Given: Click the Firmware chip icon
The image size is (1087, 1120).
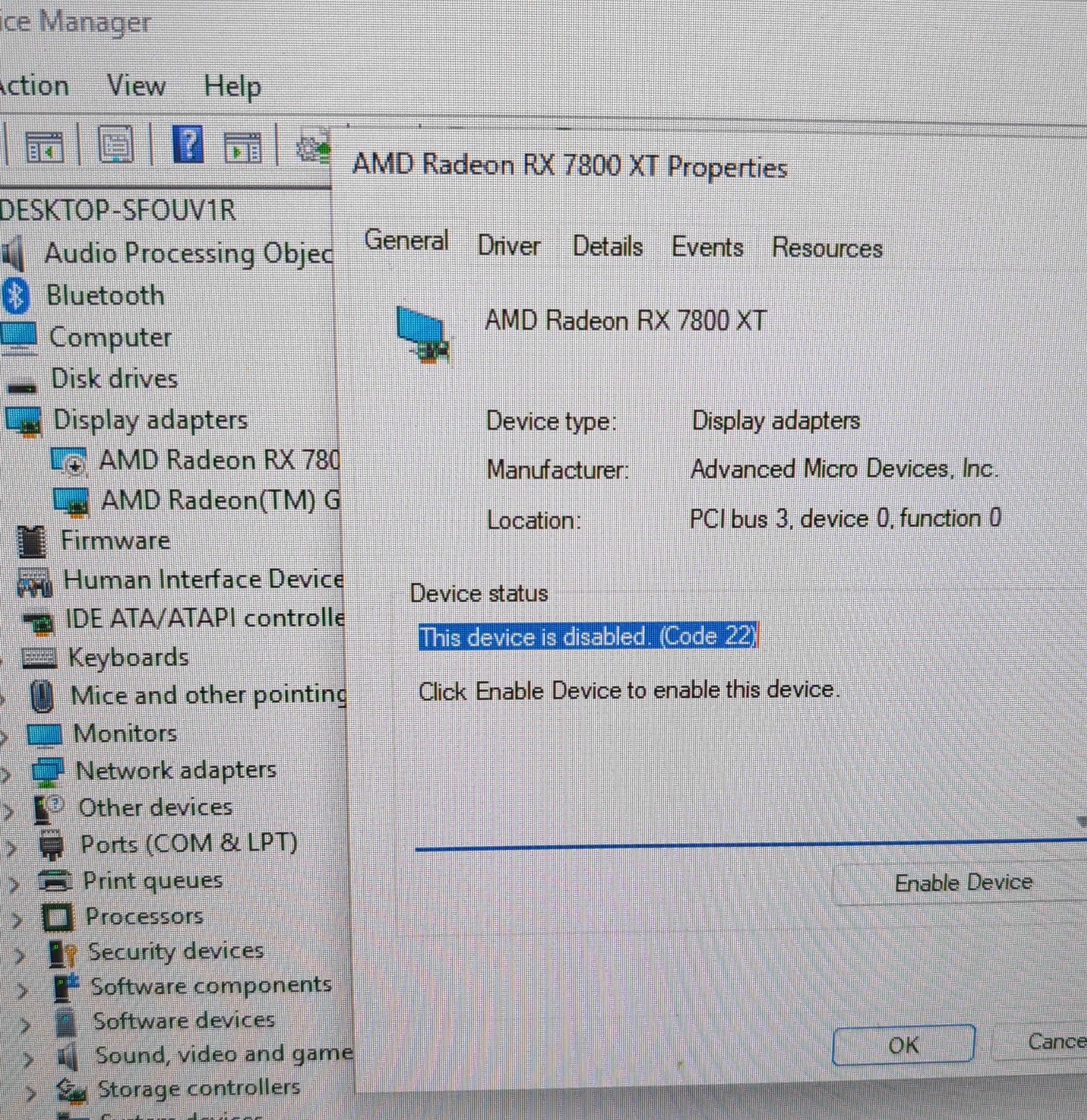Looking at the screenshot, I should coord(32,542).
